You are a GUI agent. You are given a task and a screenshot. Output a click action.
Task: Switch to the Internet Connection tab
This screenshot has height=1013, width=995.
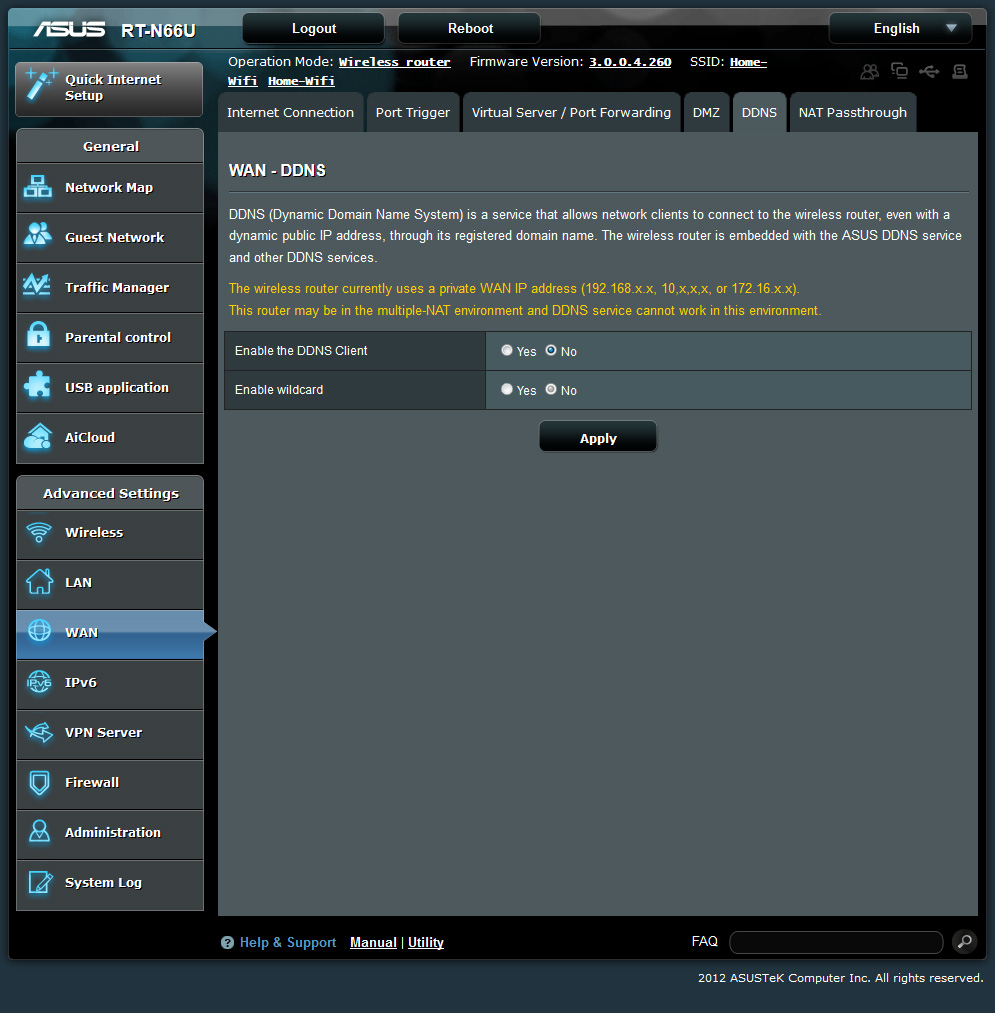pyautogui.click(x=291, y=112)
